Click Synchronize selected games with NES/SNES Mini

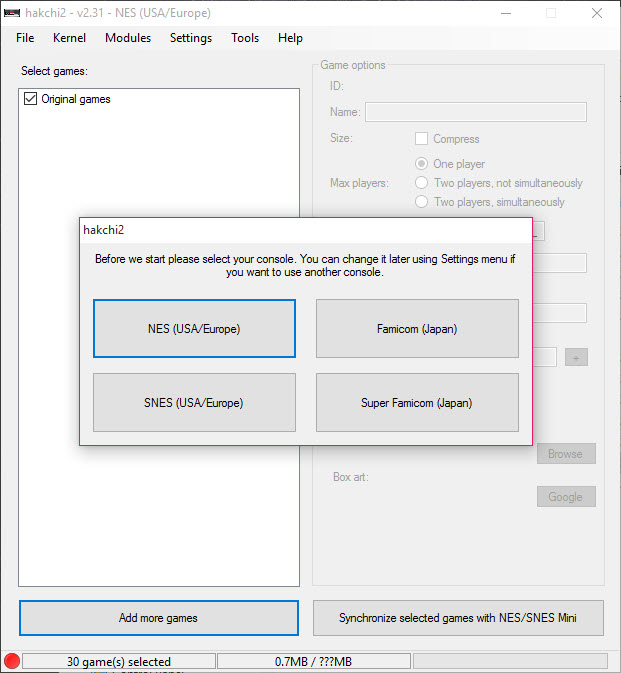coord(458,618)
